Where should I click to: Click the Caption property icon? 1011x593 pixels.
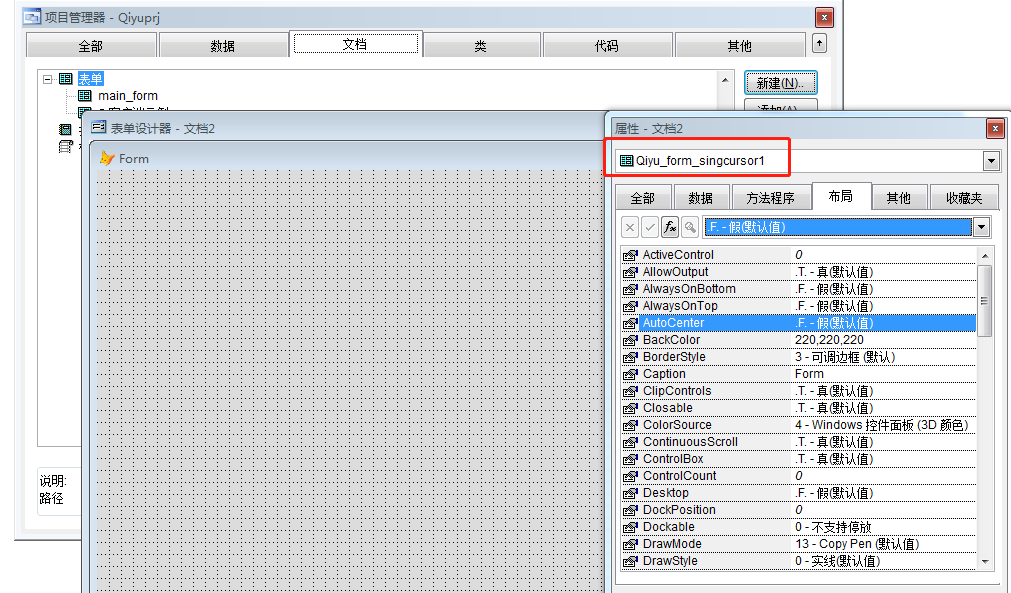coord(630,374)
